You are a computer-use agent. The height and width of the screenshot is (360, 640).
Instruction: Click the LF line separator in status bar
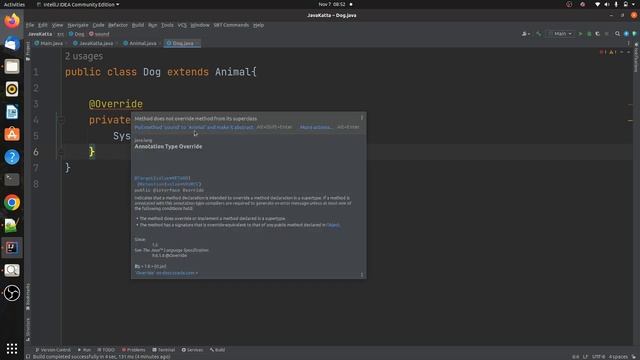tap(585, 357)
